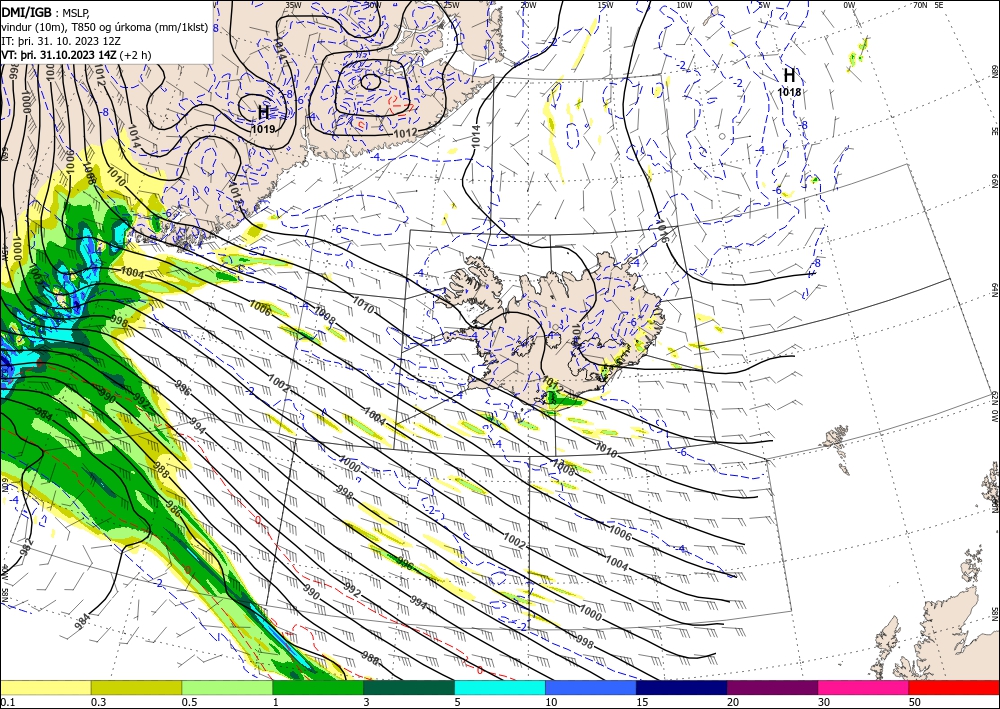The height and width of the screenshot is (709, 1000).
Task: Click the 'DMI/IGB : MSLP,' title text
Action: (x=45, y=11)
